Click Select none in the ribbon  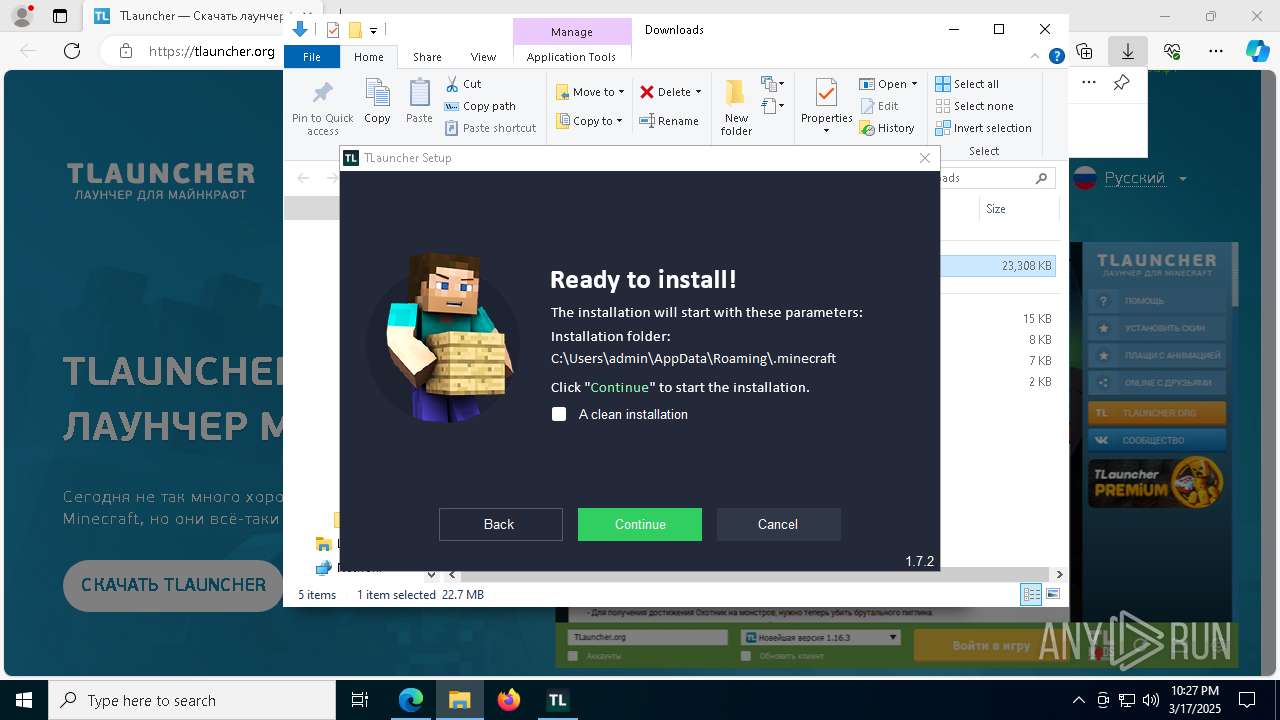click(x=974, y=106)
